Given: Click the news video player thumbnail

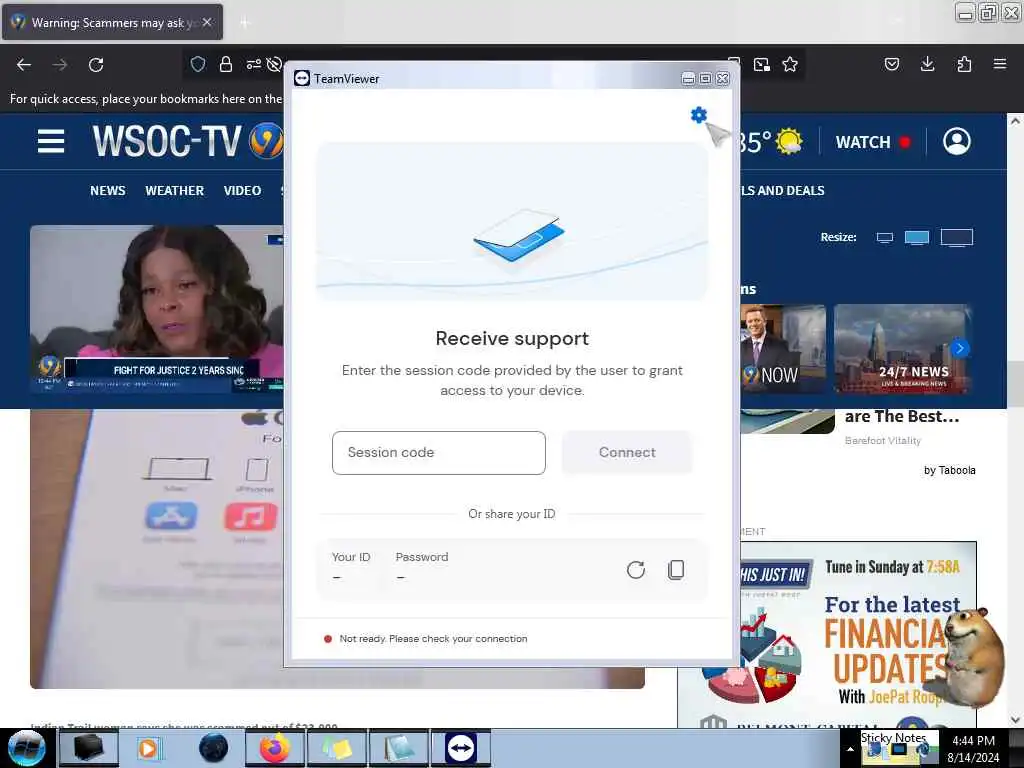Looking at the screenshot, I should point(157,309).
